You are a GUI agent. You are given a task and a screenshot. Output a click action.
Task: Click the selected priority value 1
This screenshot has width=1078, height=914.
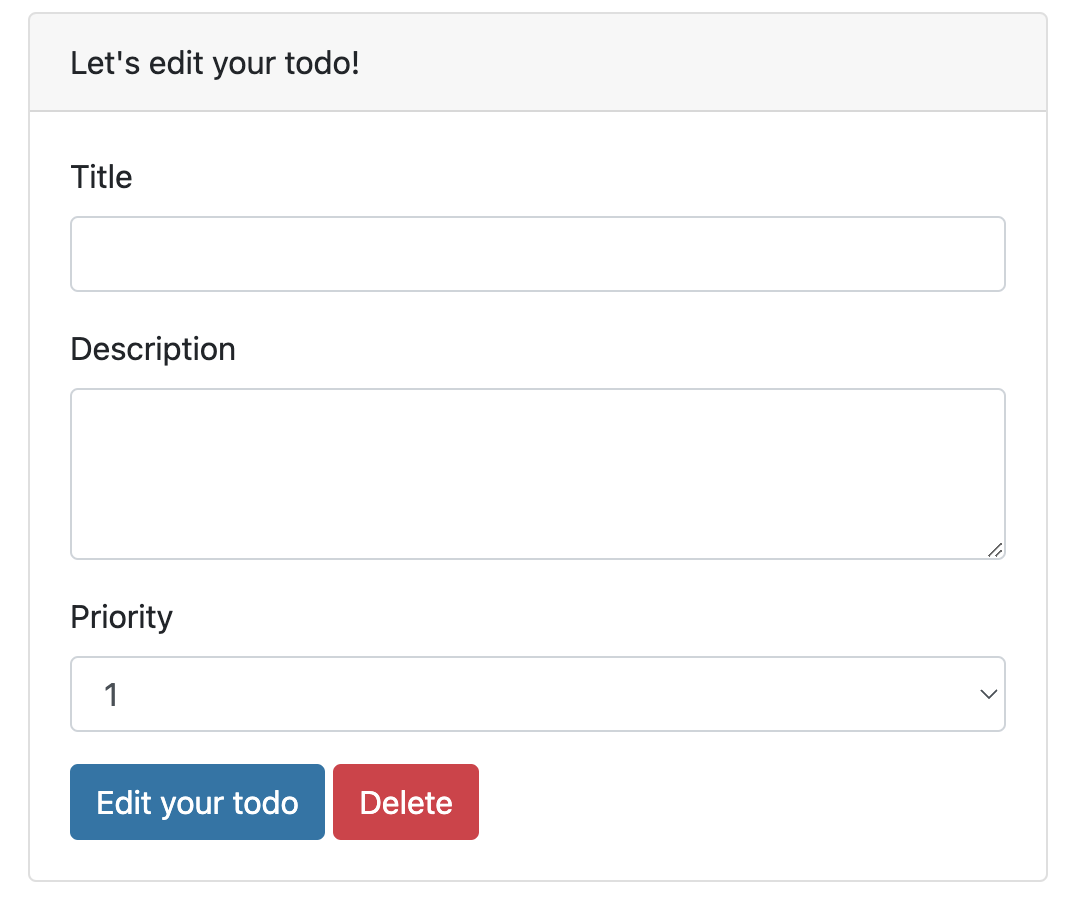(112, 694)
